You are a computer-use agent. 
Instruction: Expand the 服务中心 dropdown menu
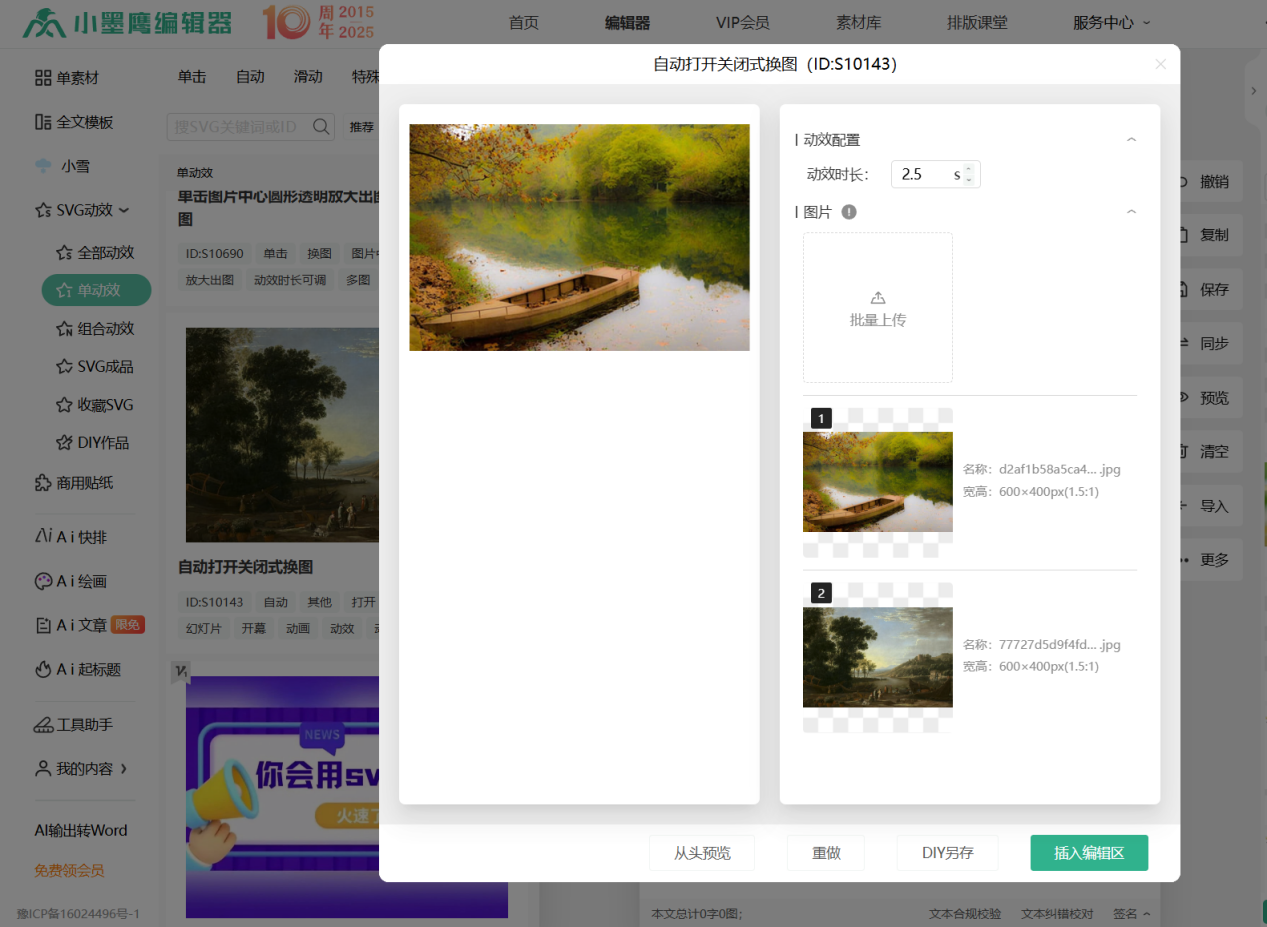(x=1111, y=22)
